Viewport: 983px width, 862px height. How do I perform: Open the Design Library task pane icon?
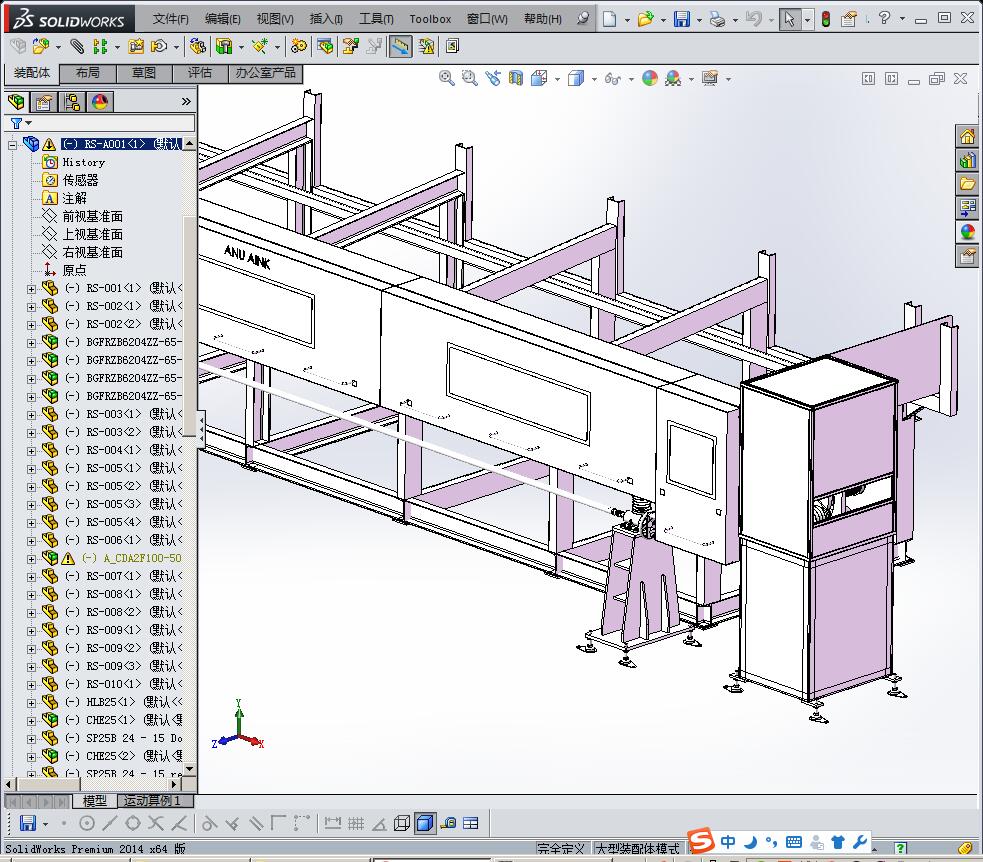[967, 160]
